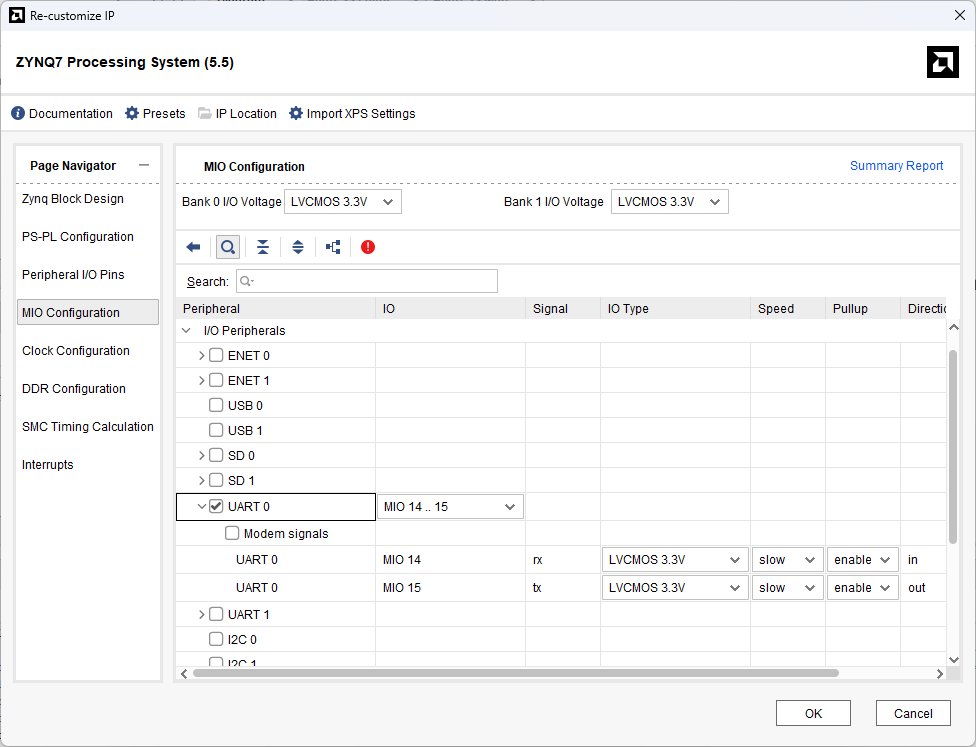Click the Speed column header
The image size is (976, 747).
click(x=788, y=309)
